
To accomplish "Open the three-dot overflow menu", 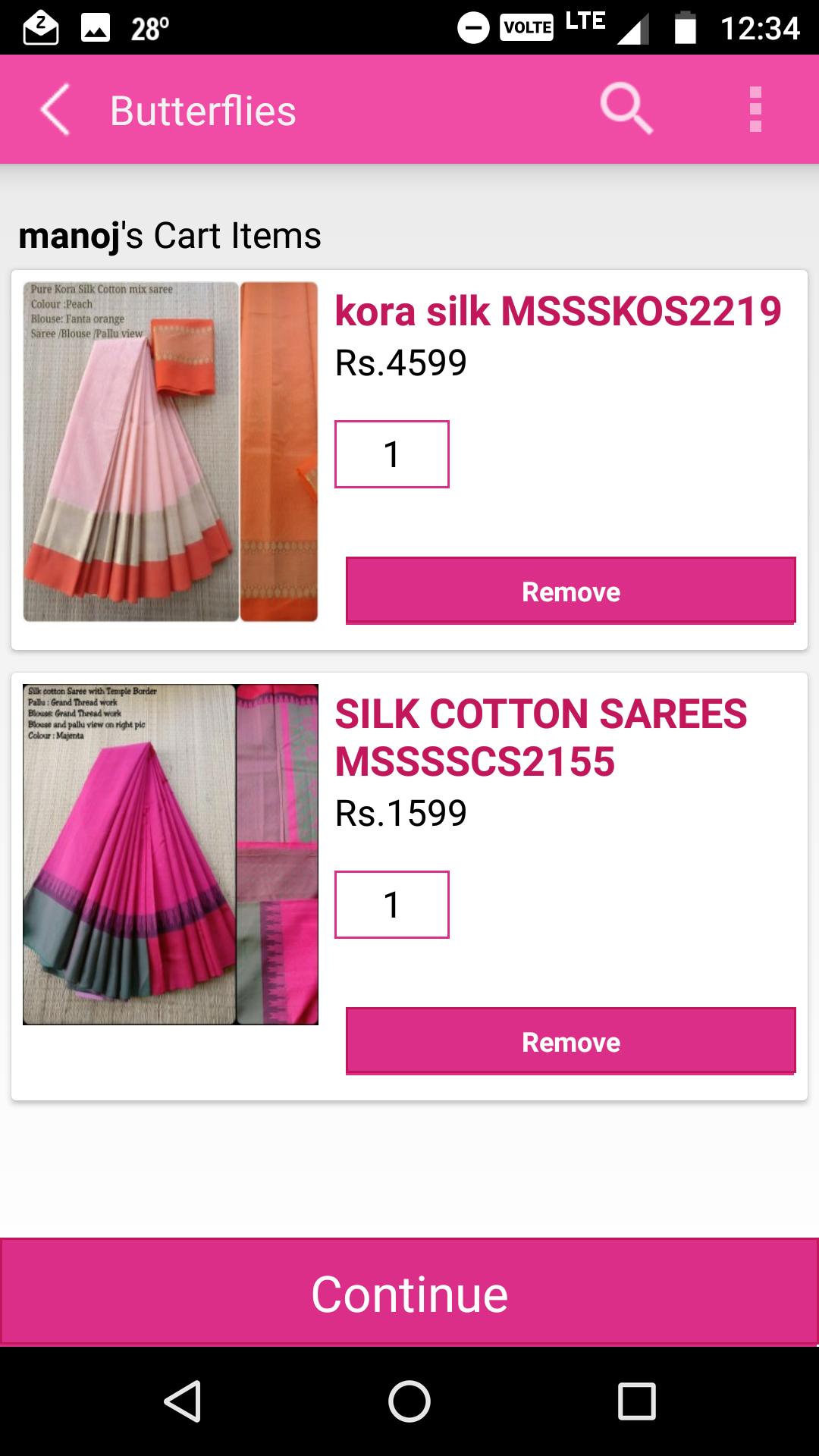I will [x=755, y=109].
